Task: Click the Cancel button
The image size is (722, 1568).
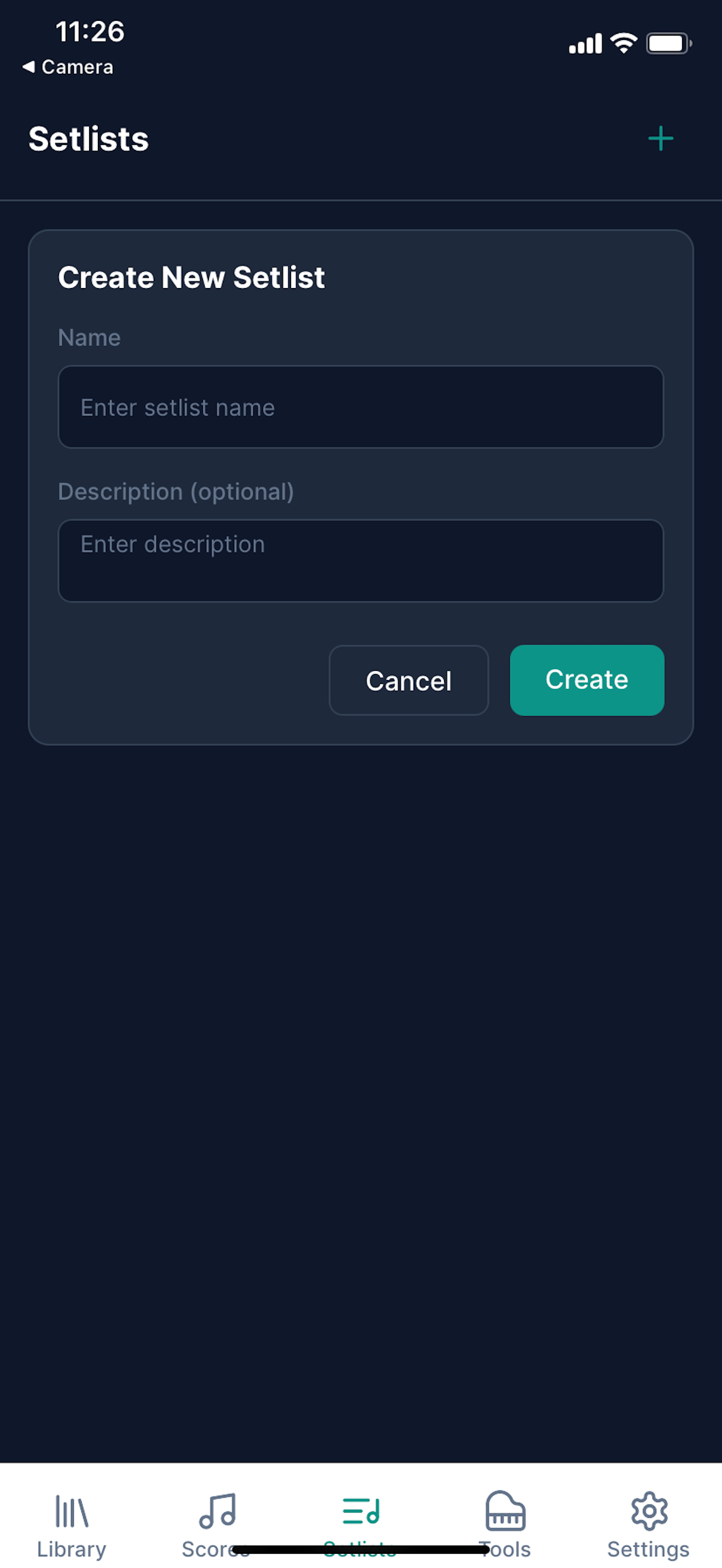Action: pyautogui.click(x=409, y=681)
